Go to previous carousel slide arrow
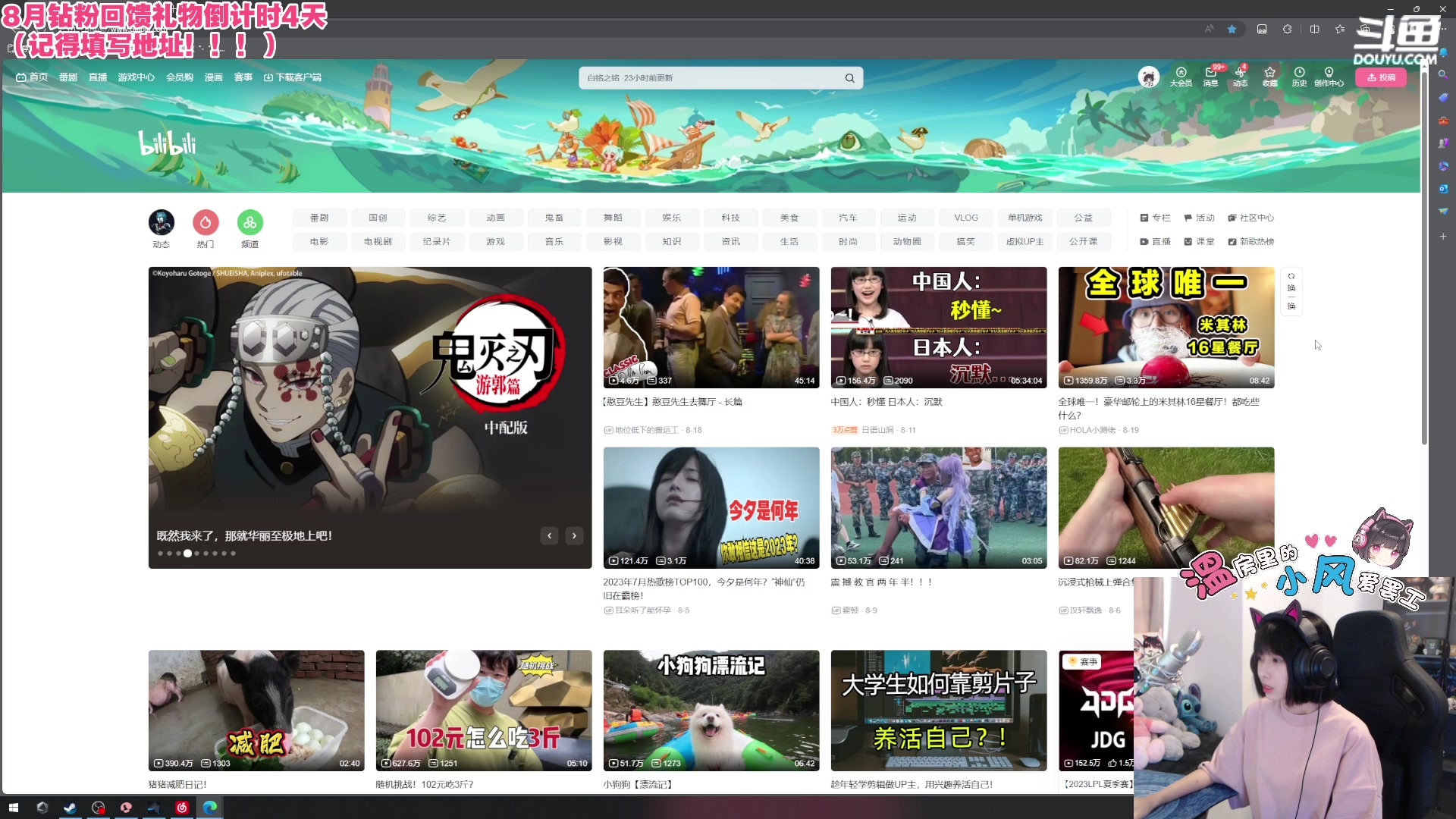The image size is (1456, 819). tap(549, 536)
